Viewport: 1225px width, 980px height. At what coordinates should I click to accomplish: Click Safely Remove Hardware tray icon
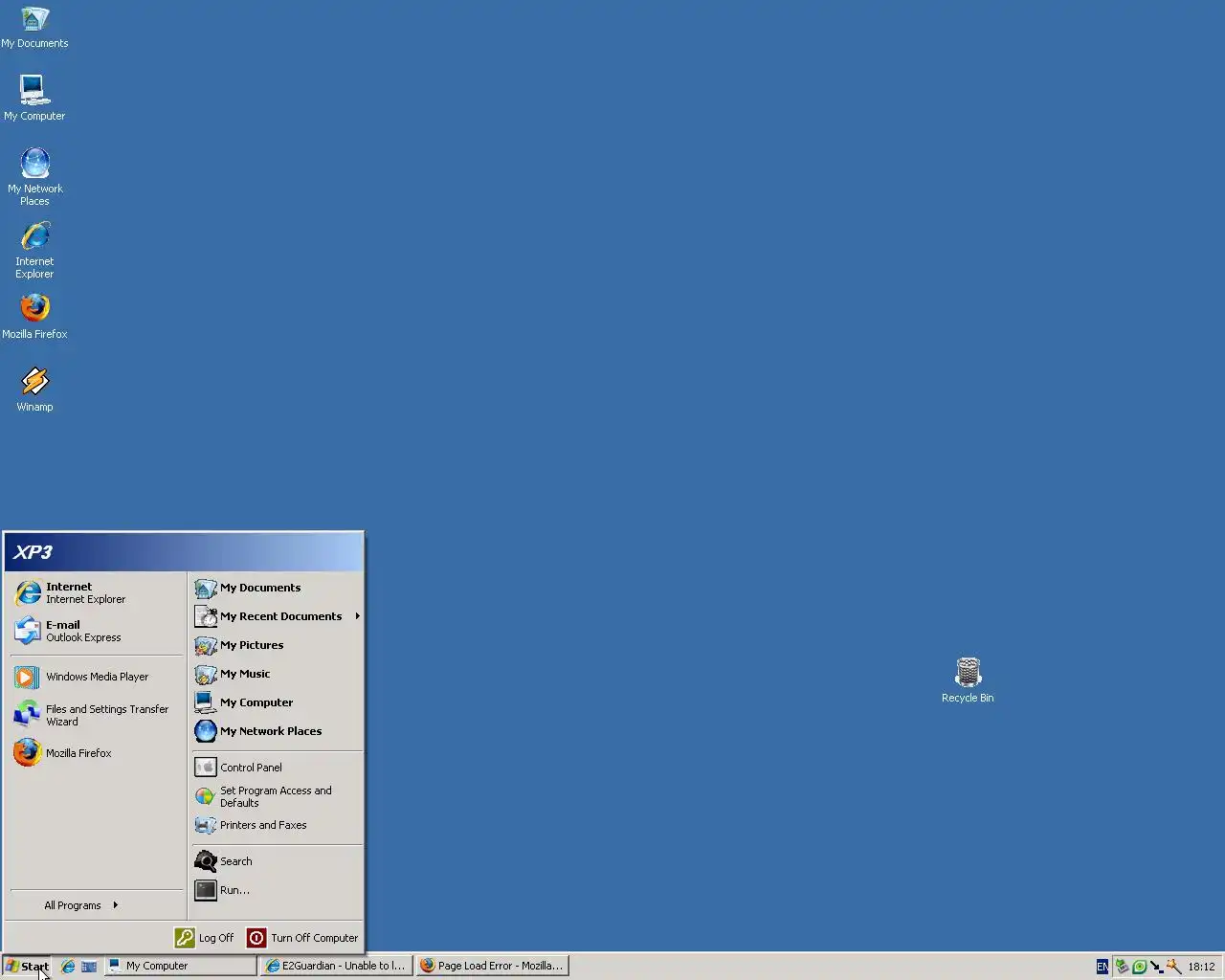point(1122,967)
